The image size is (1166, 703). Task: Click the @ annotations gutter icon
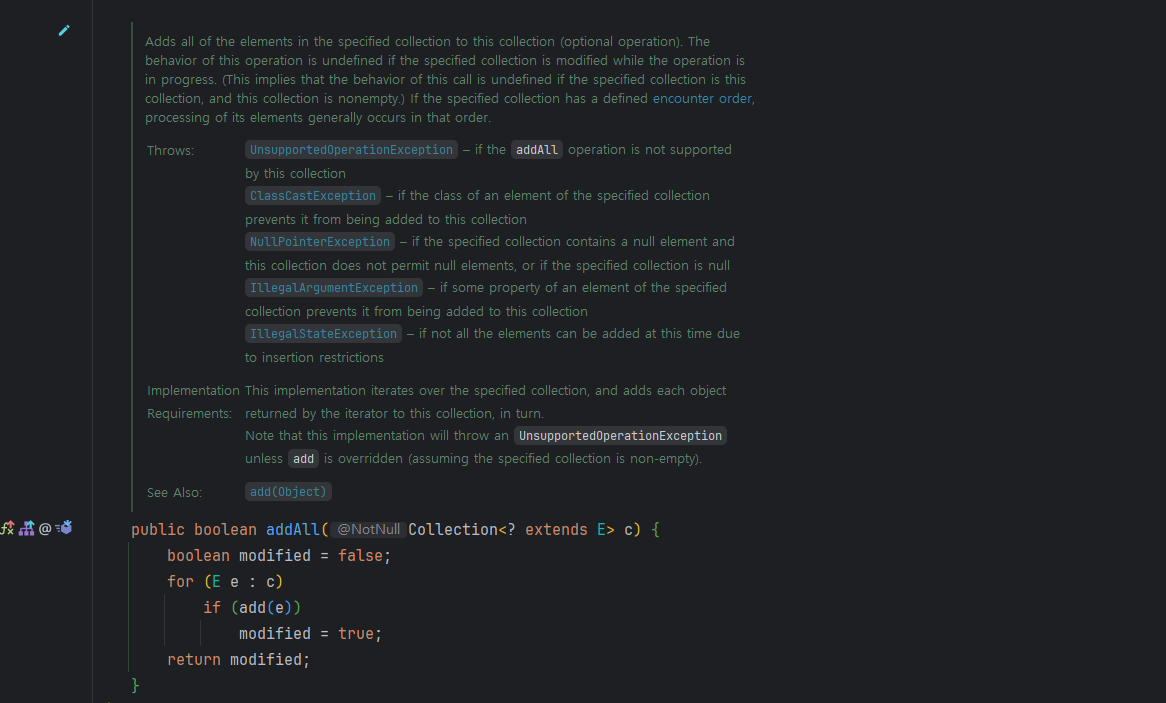(45, 528)
